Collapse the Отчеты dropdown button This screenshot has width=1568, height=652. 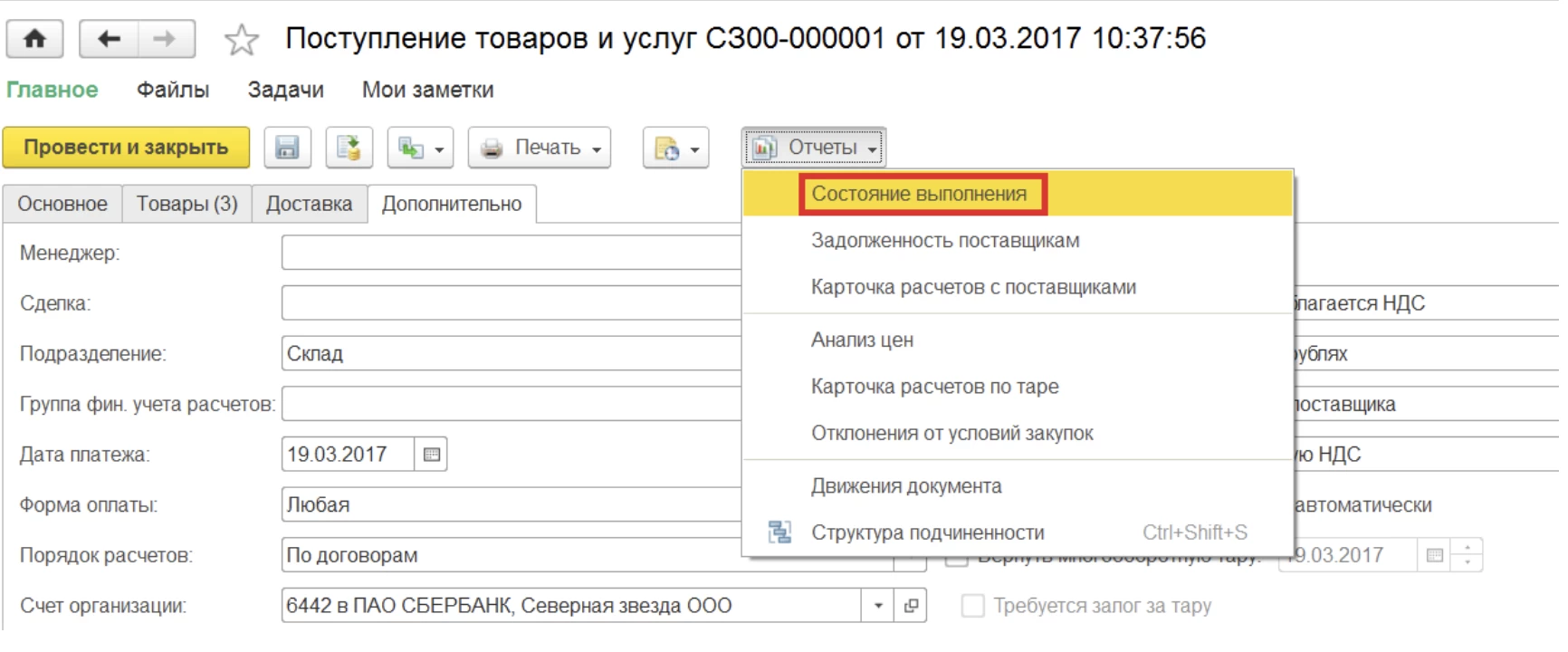(x=814, y=148)
